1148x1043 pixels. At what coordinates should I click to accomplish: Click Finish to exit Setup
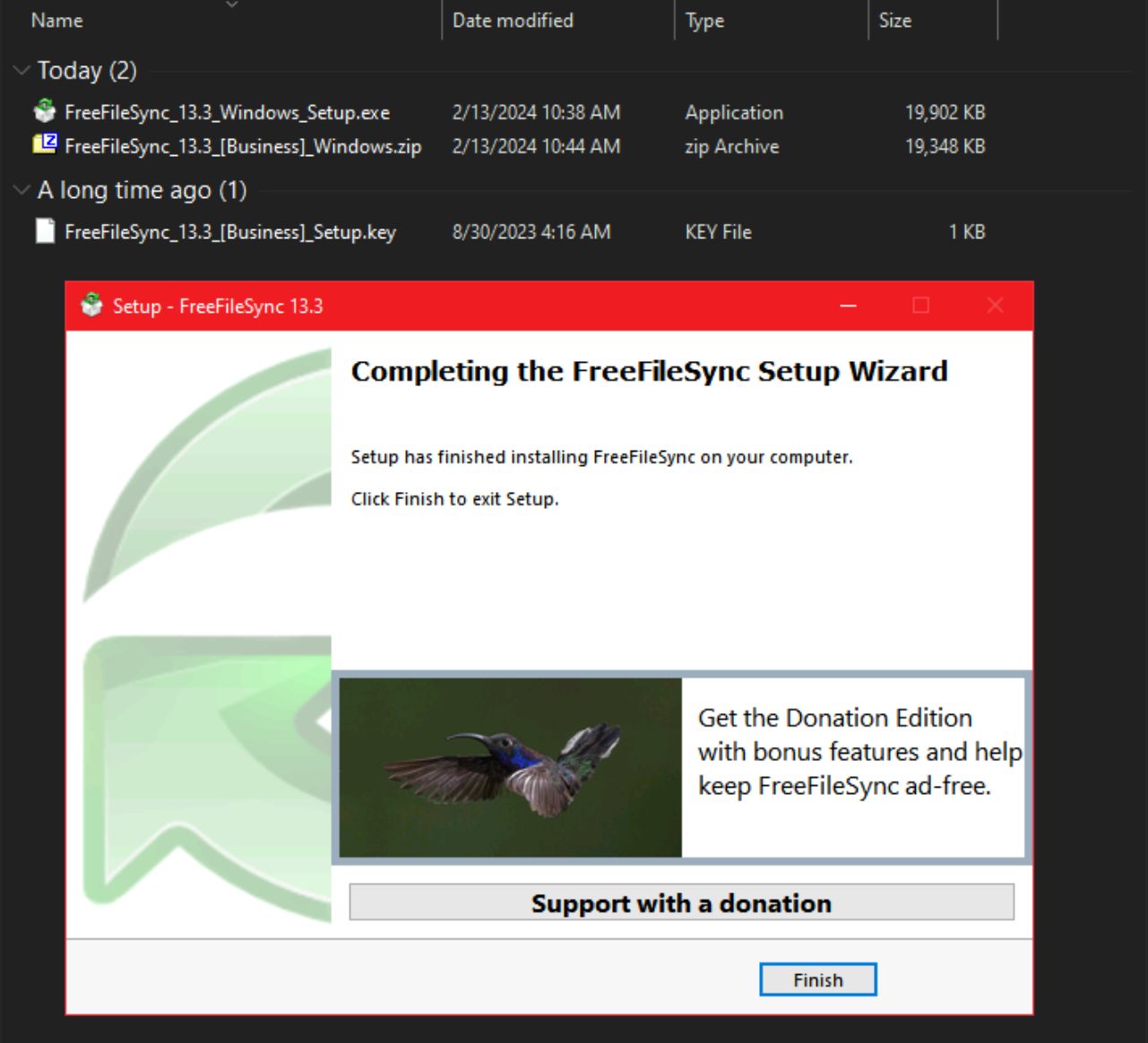(x=818, y=979)
